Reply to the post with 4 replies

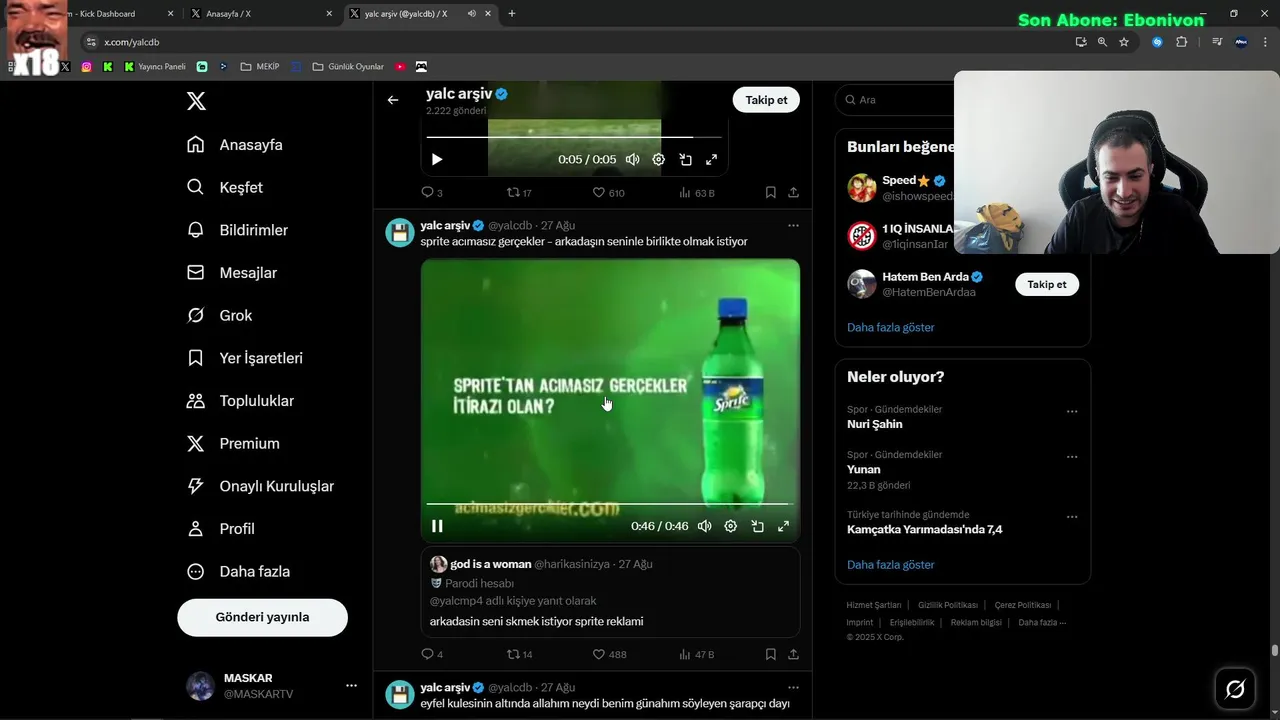[x=432, y=655]
